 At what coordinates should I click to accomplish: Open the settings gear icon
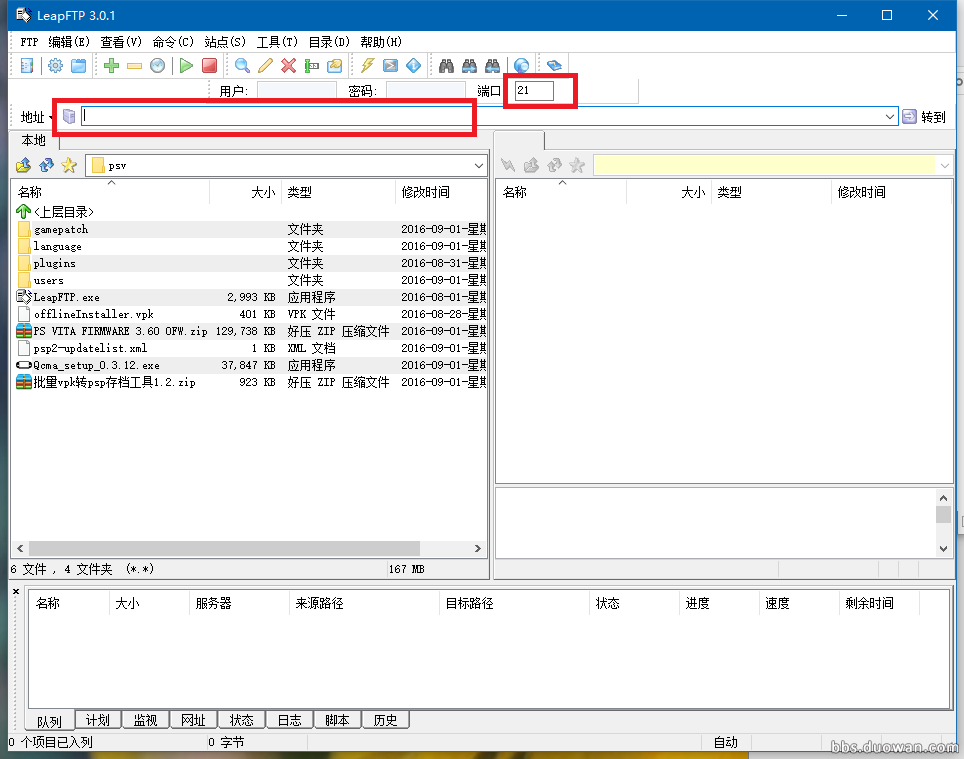click(x=55, y=66)
